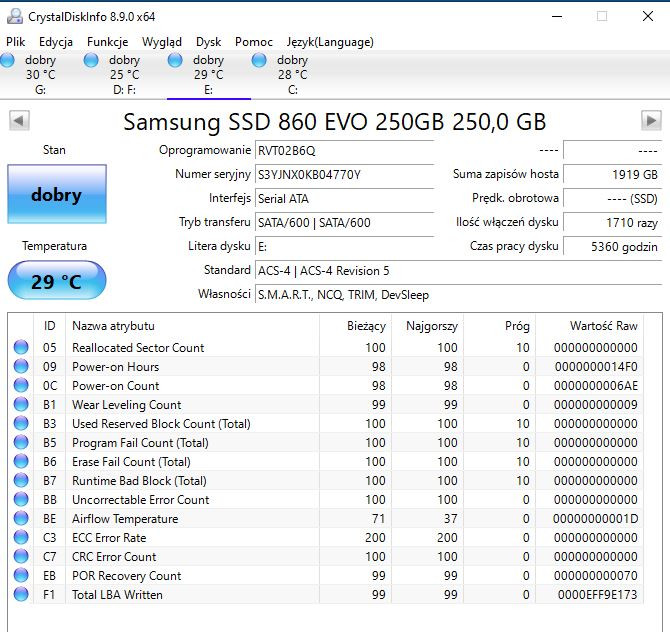Select the E: drive tab
Viewport: 670px width, 632px height.
coord(209,75)
